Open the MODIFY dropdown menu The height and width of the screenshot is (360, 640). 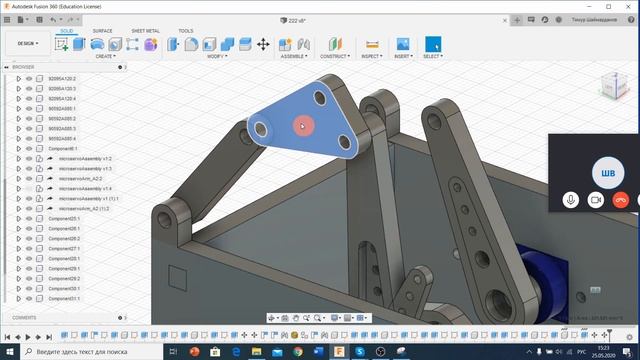pyautogui.click(x=217, y=56)
